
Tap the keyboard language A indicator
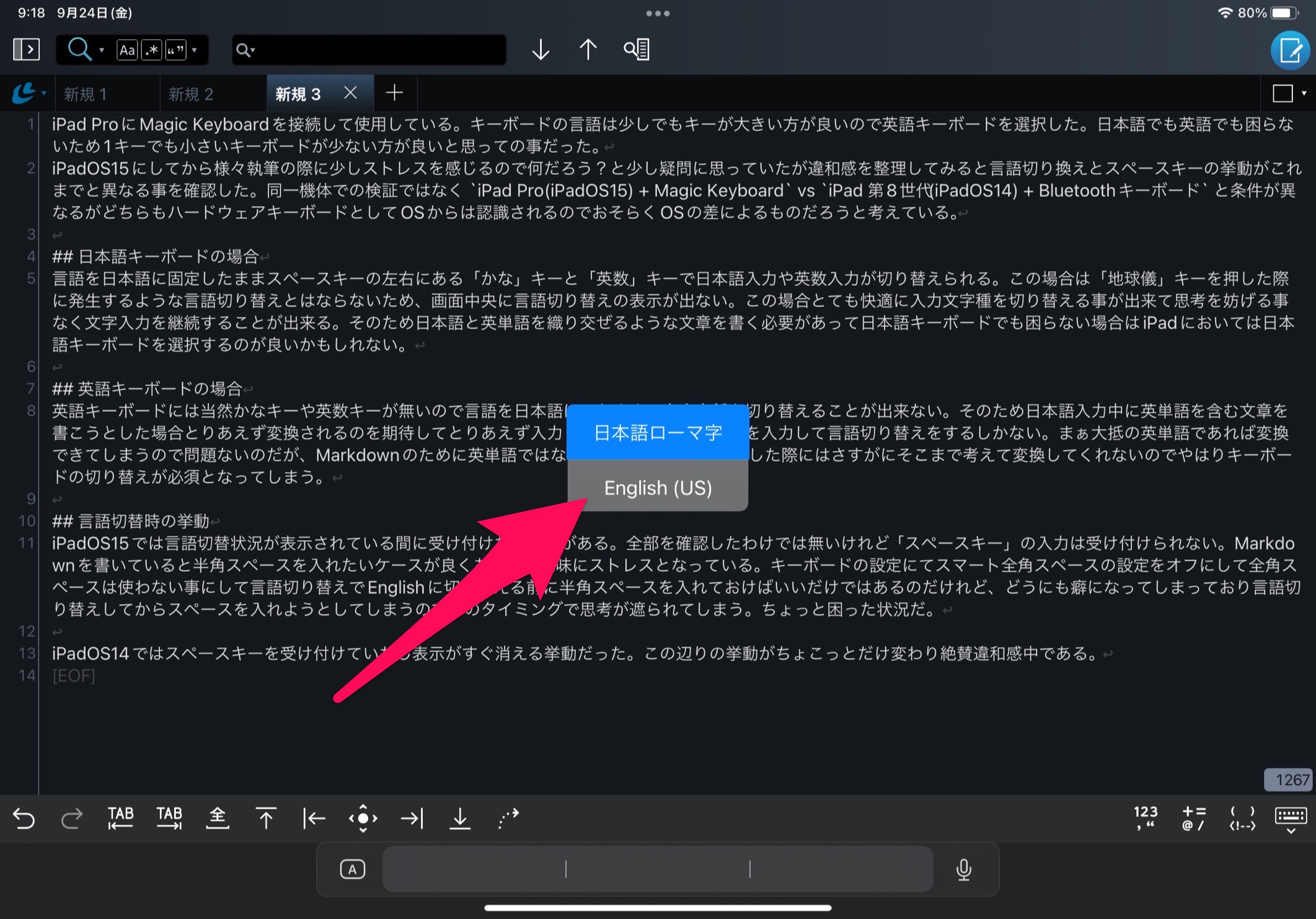pyautogui.click(x=353, y=869)
